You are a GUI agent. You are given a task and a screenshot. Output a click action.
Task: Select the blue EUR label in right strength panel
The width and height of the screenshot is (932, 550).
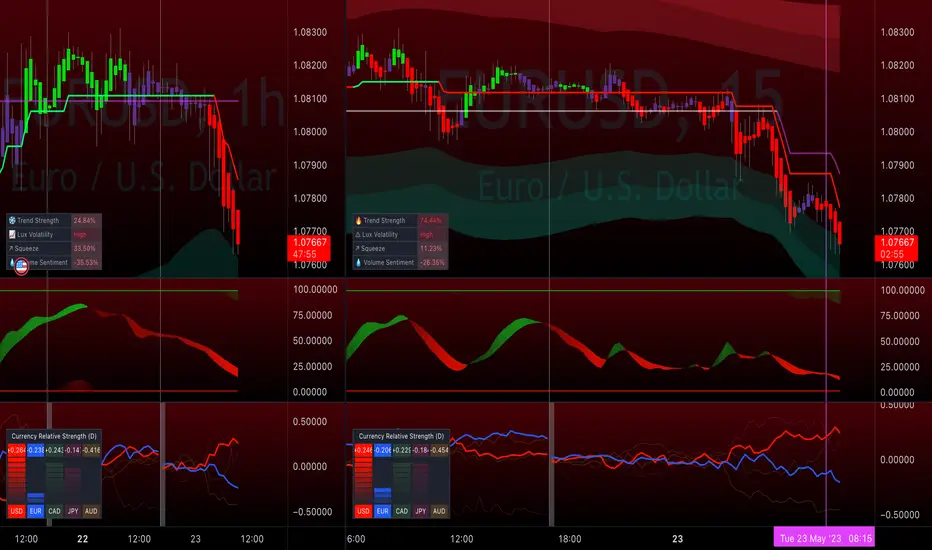point(382,511)
